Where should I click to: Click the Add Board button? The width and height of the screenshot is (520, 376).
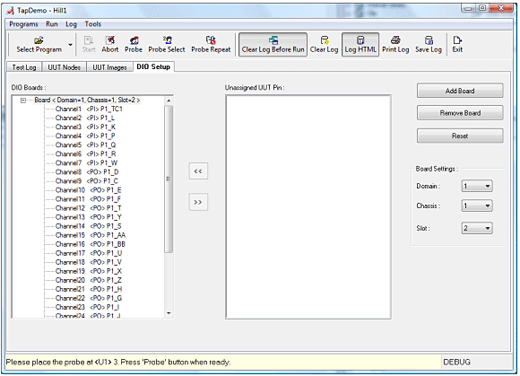pos(460,91)
